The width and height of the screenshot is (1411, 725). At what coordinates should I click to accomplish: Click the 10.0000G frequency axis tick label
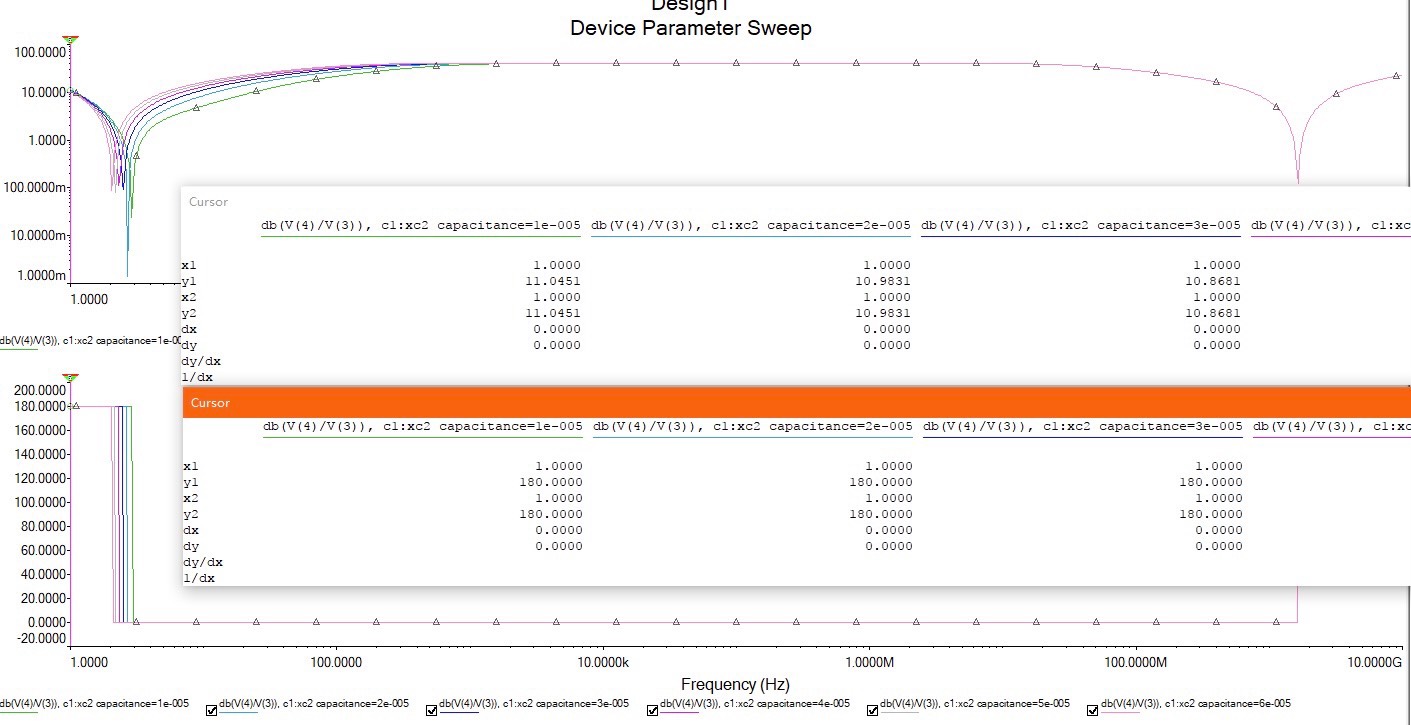pyautogui.click(x=1374, y=662)
